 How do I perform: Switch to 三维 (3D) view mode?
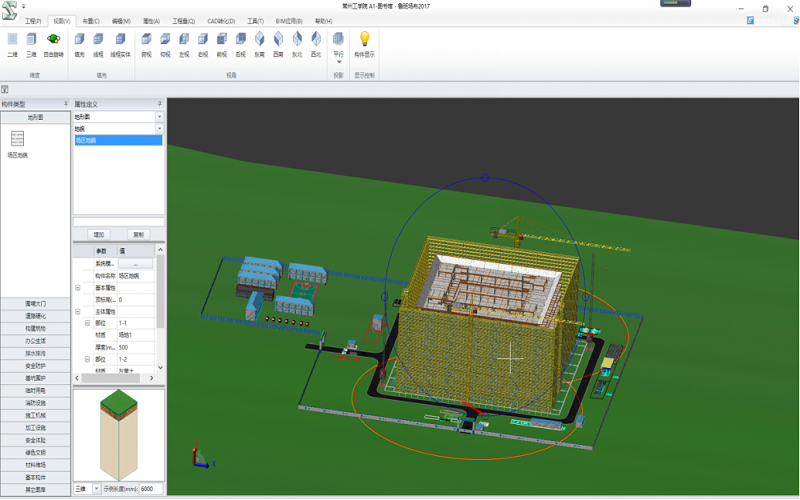(31, 45)
